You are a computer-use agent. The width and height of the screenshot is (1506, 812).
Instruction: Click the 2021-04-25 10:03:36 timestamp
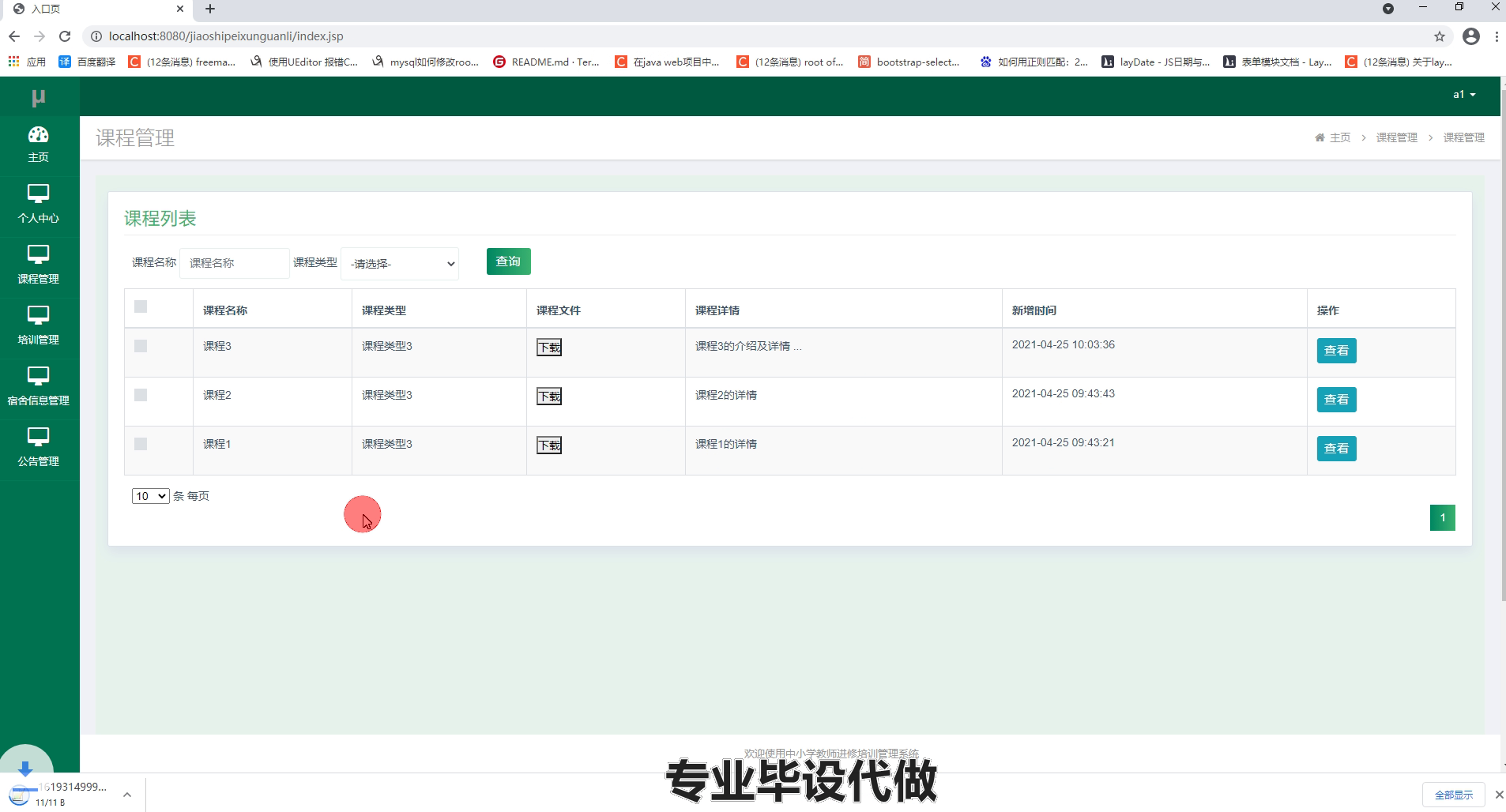point(1063,345)
